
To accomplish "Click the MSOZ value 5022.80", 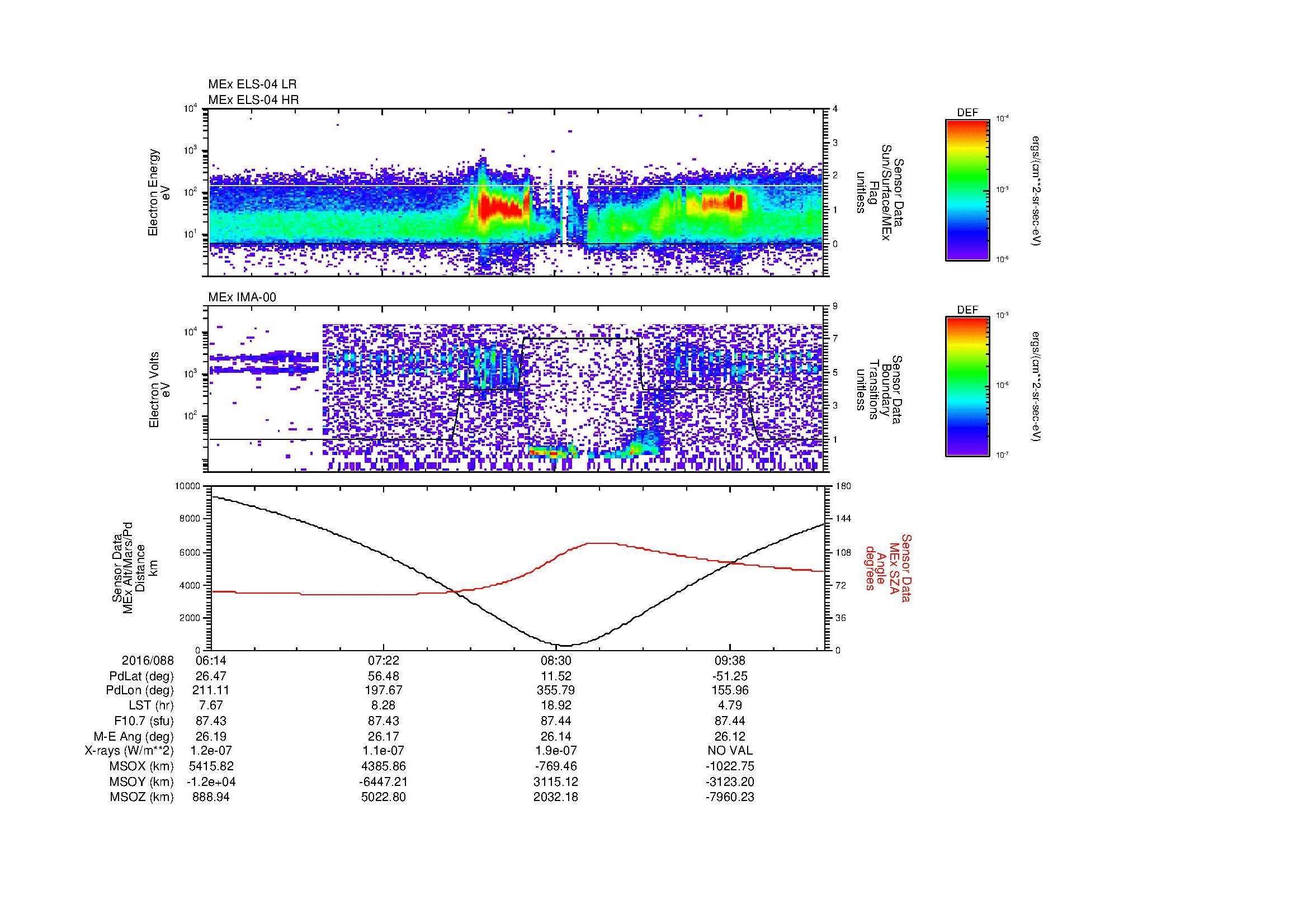I will [384, 798].
